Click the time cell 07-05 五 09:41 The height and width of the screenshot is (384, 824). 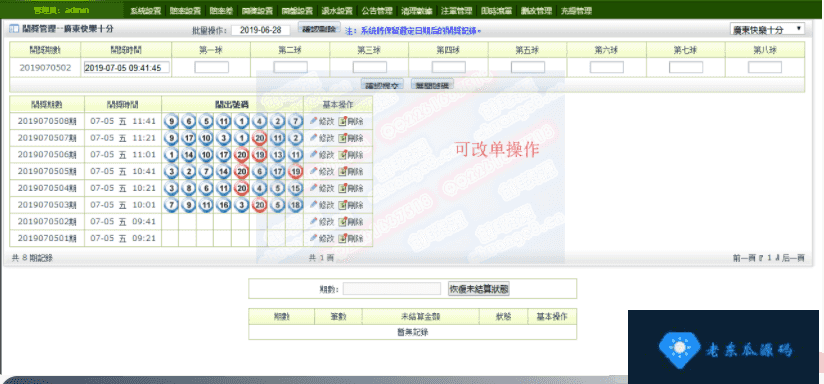tap(123, 221)
